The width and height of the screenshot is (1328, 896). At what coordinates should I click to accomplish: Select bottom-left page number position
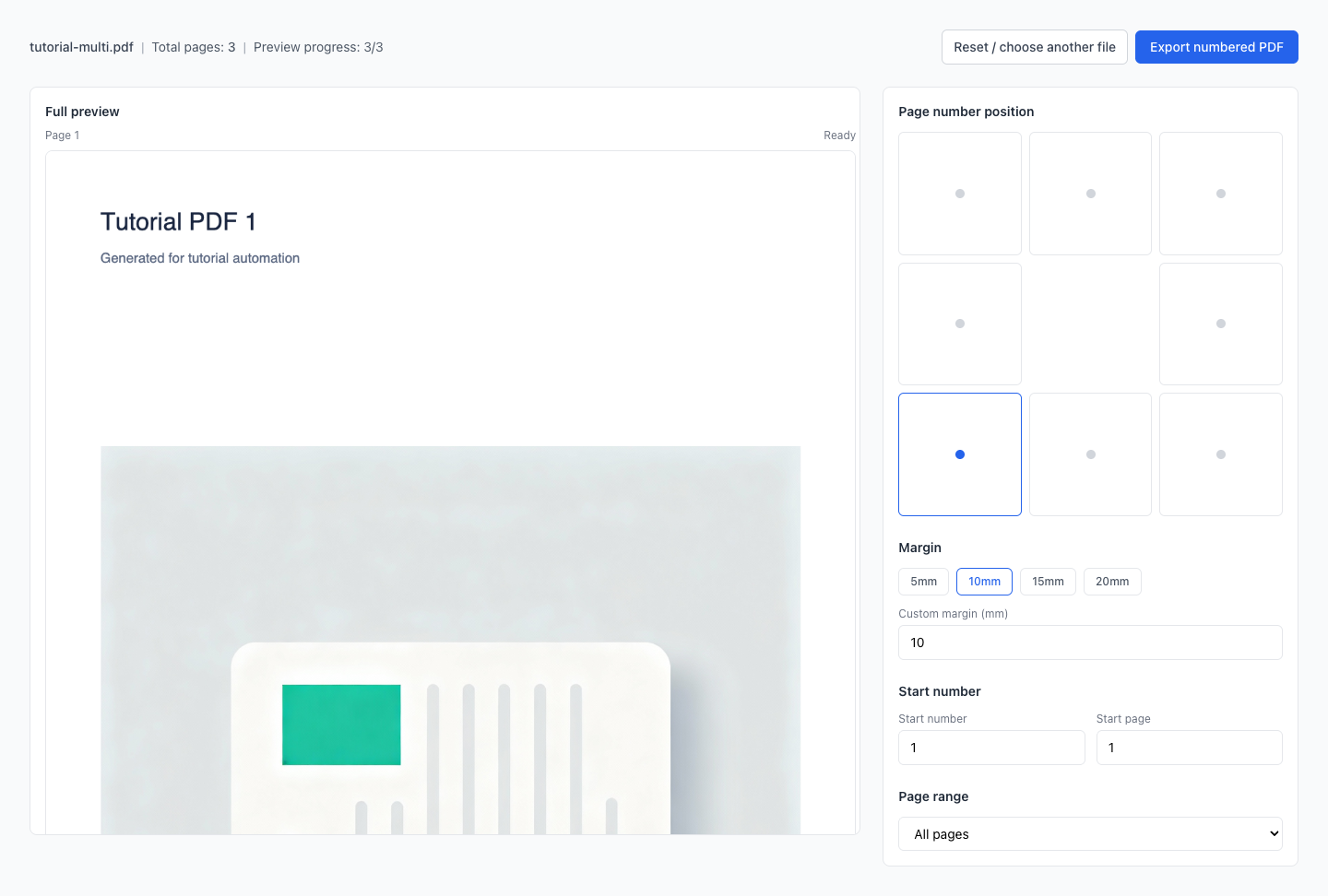pyautogui.click(x=959, y=454)
